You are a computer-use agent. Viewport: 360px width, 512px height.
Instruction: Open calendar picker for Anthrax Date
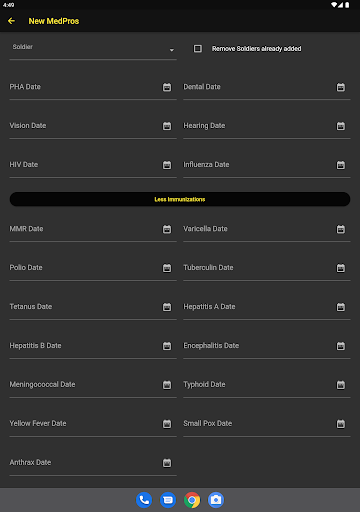(x=167, y=463)
